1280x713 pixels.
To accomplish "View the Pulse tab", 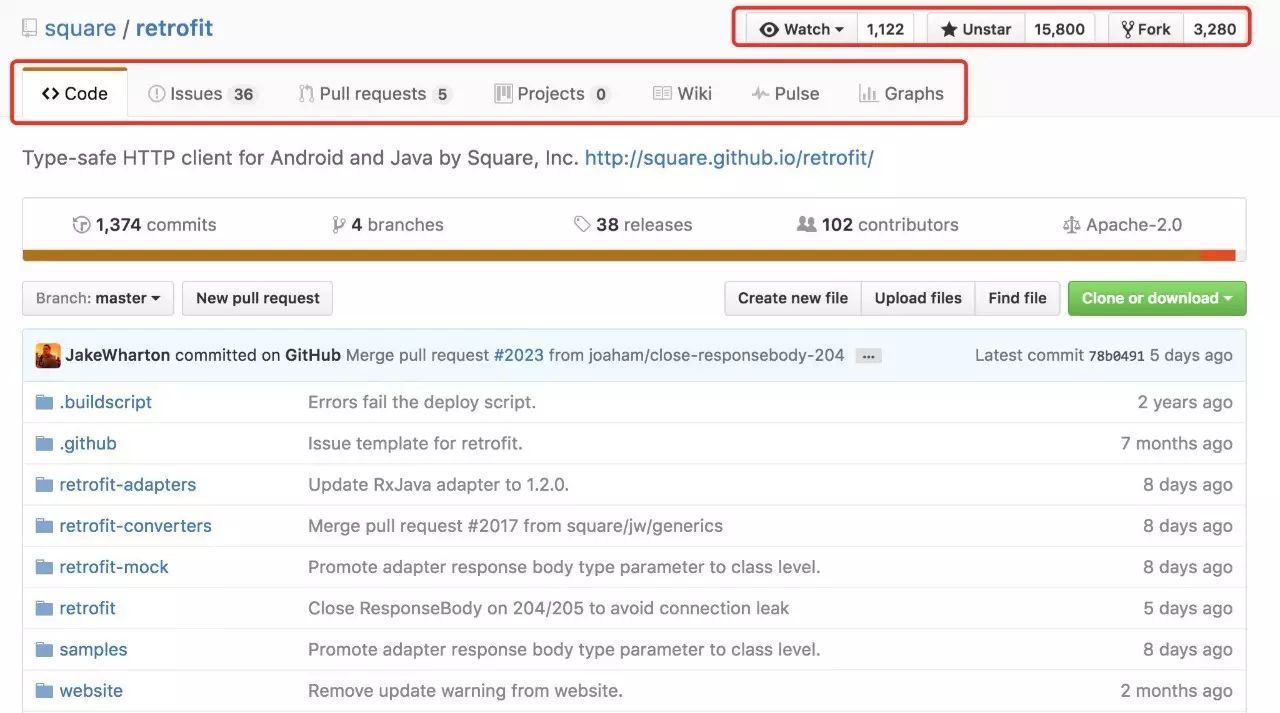I will coord(785,94).
